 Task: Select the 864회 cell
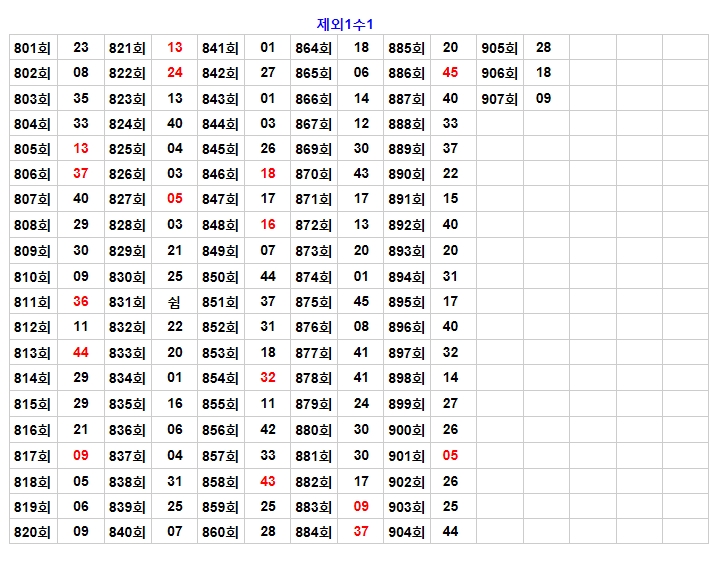coord(313,48)
